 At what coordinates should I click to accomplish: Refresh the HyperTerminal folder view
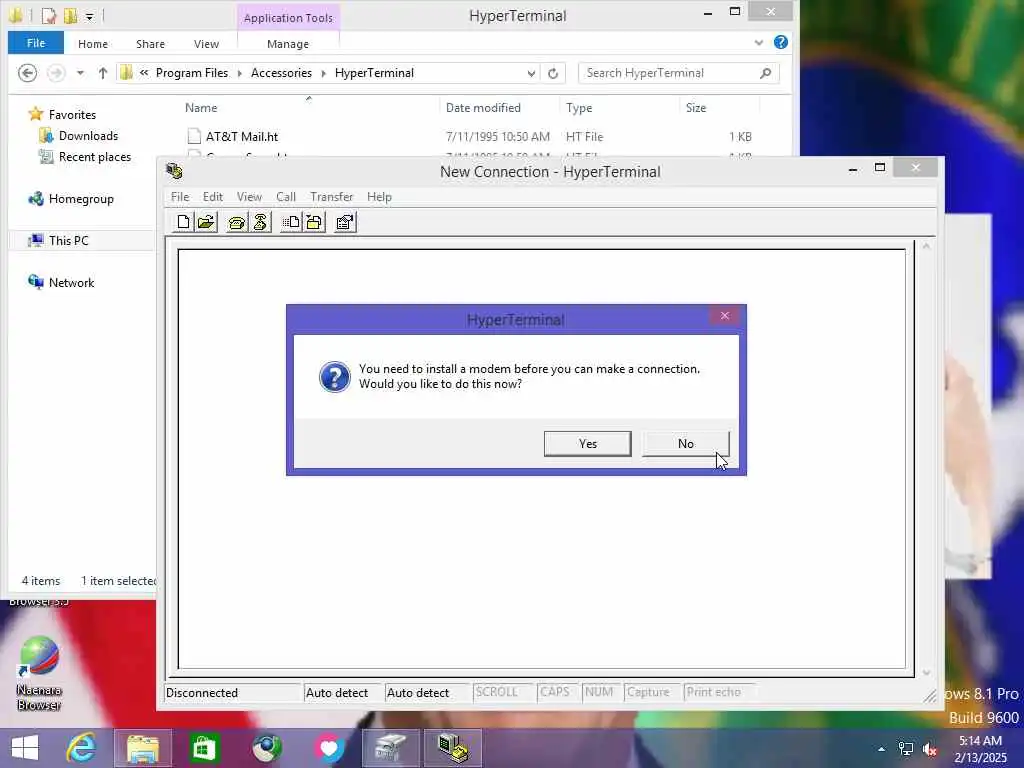coord(552,73)
